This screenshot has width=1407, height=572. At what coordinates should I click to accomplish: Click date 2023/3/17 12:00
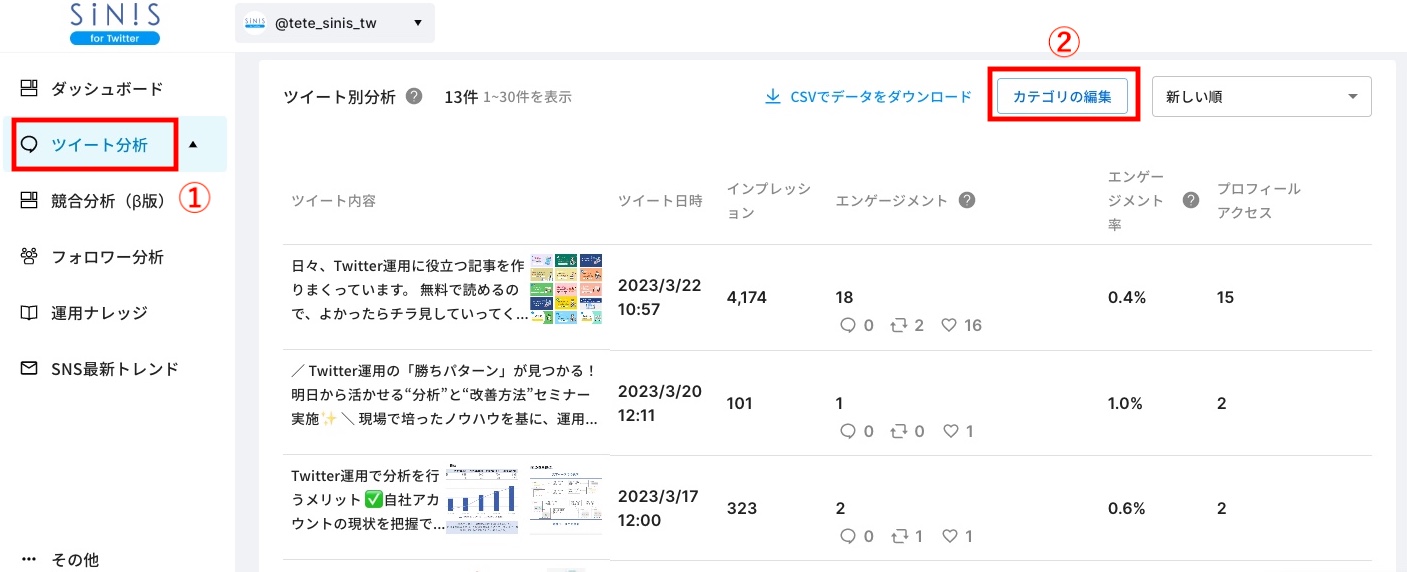[659, 509]
